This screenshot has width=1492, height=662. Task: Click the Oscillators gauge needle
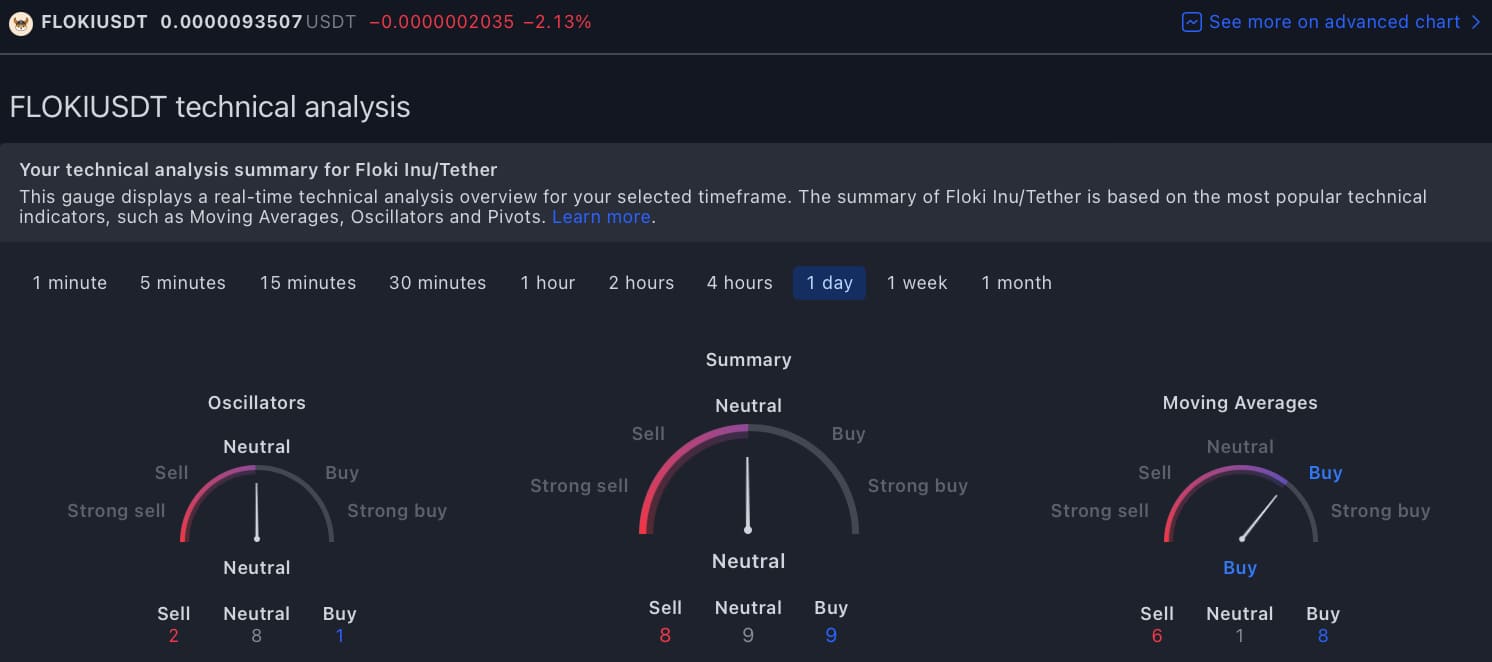257,512
